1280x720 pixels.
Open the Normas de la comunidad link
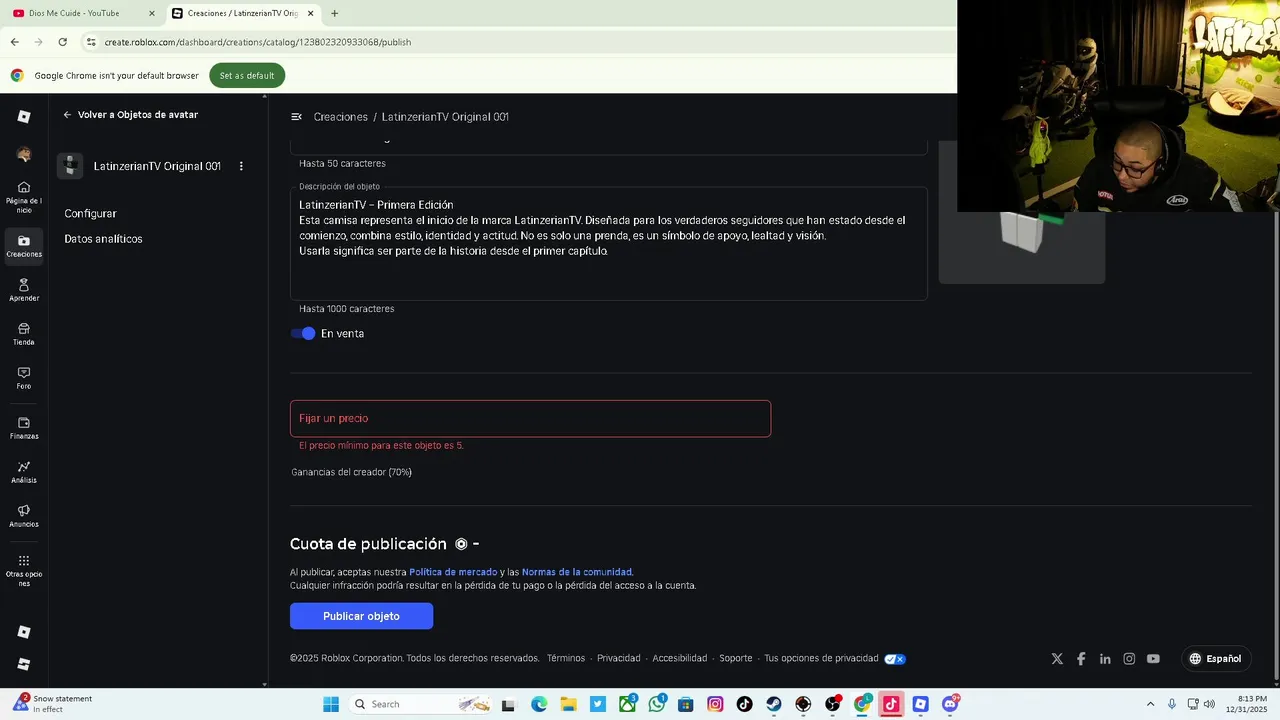577,572
